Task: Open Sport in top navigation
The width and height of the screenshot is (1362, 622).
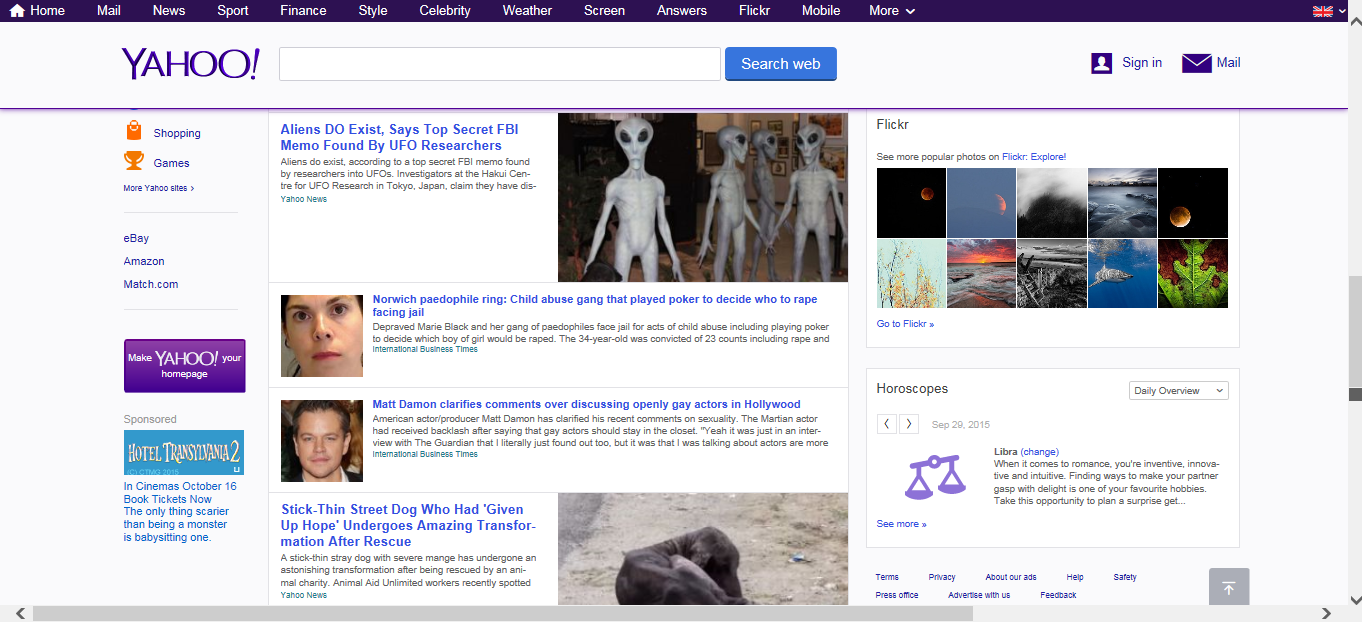Action: (233, 10)
